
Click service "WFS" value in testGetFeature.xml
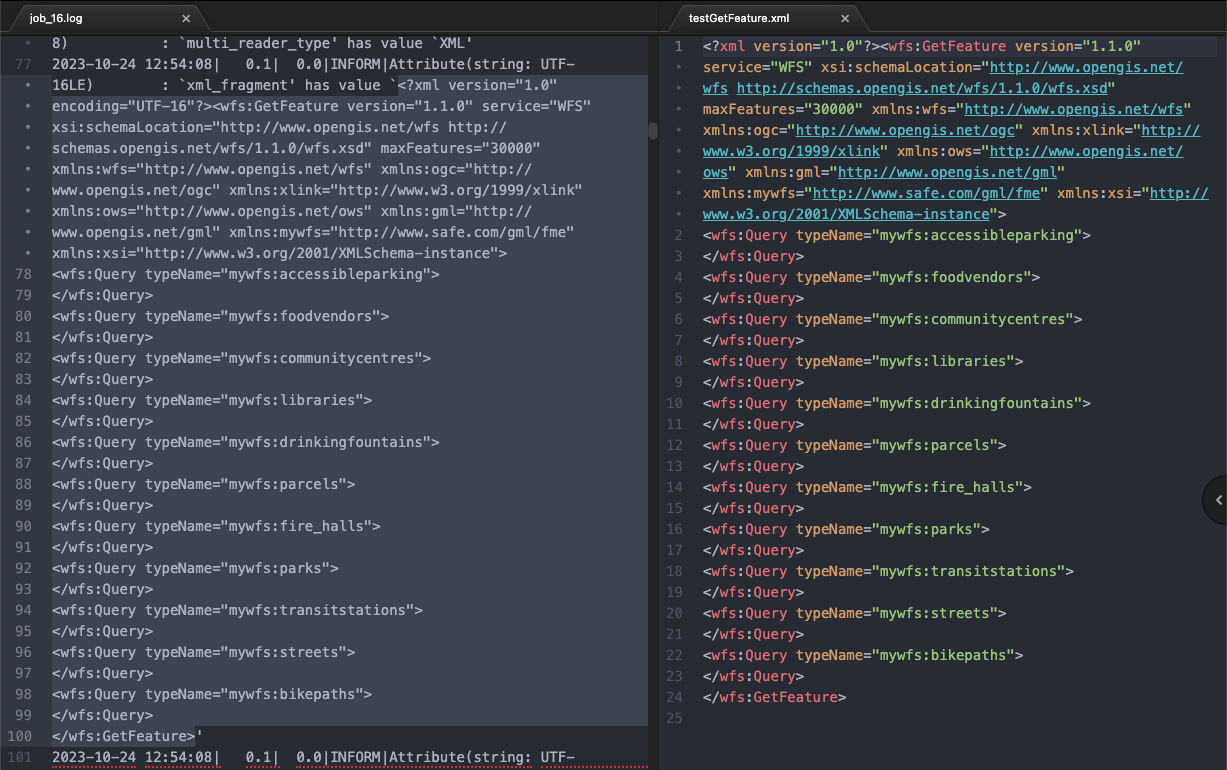[792, 67]
